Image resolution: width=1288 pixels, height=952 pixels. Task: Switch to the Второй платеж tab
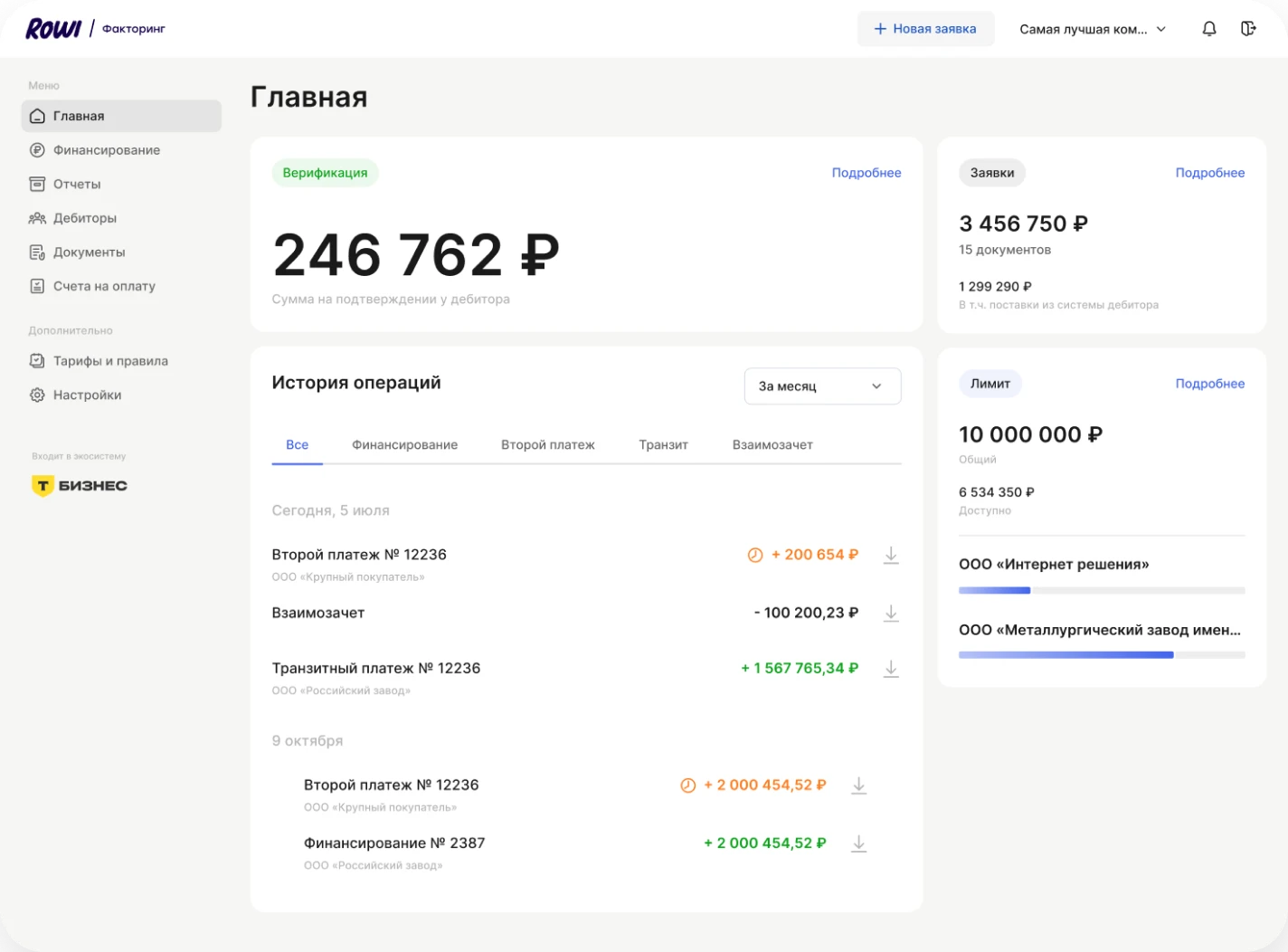pyautogui.click(x=547, y=445)
